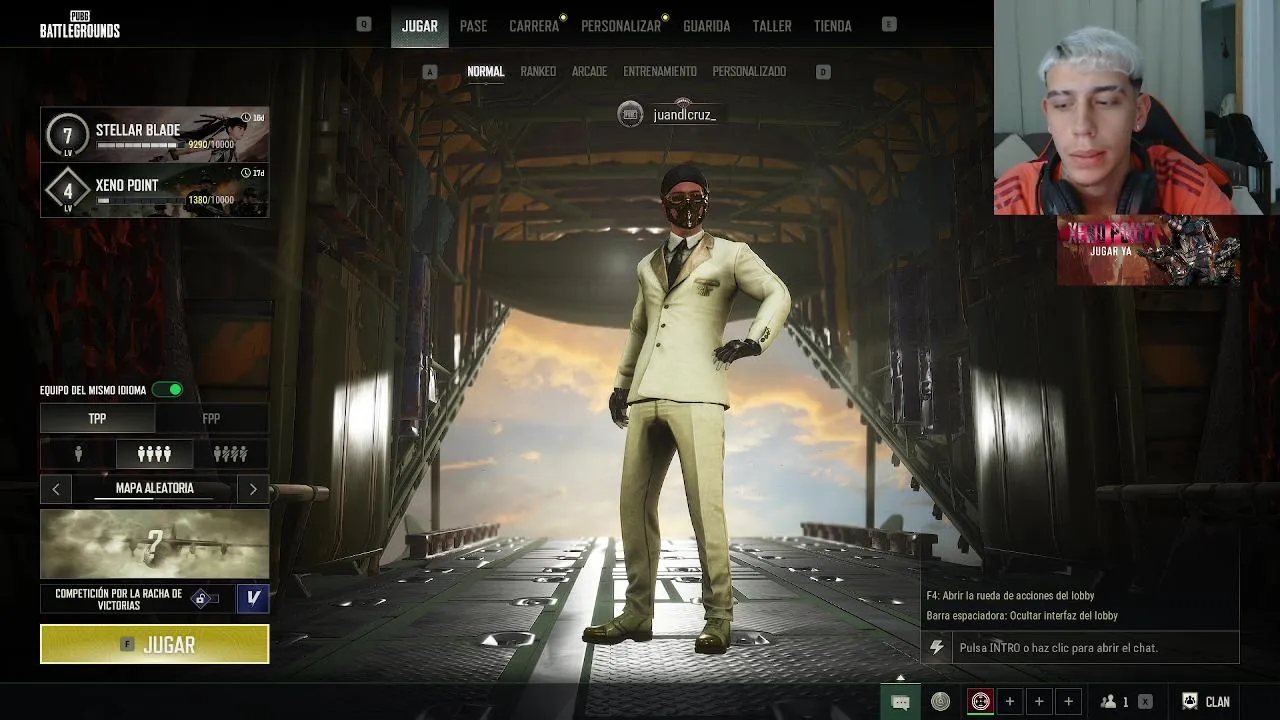Switch perspective to TPP

coord(97,419)
